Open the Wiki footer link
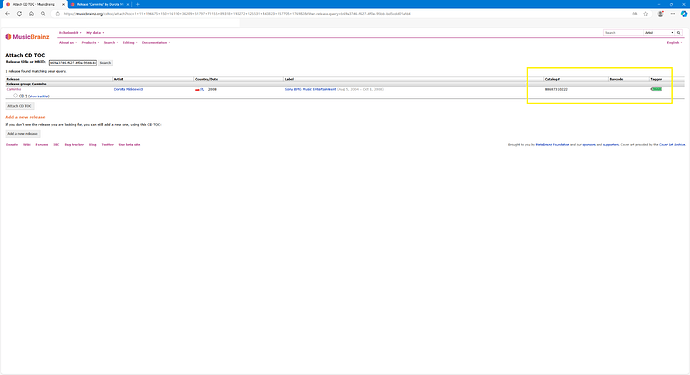The width and height of the screenshot is (690, 375). tap(27, 145)
